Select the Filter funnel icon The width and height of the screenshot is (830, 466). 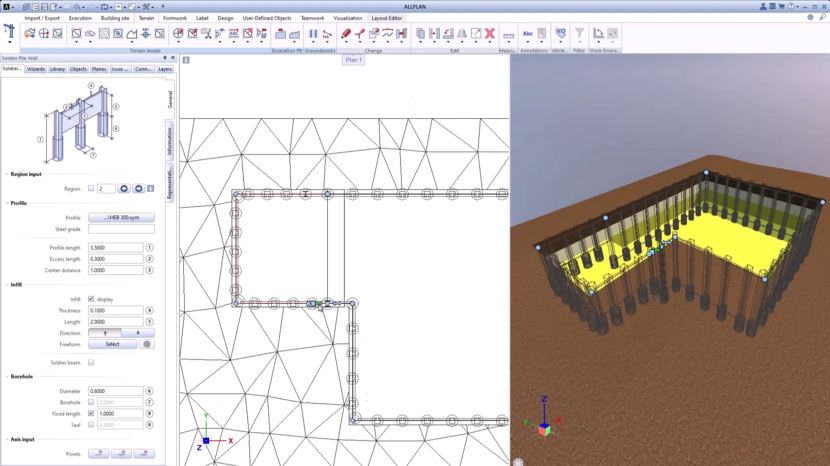pos(579,34)
